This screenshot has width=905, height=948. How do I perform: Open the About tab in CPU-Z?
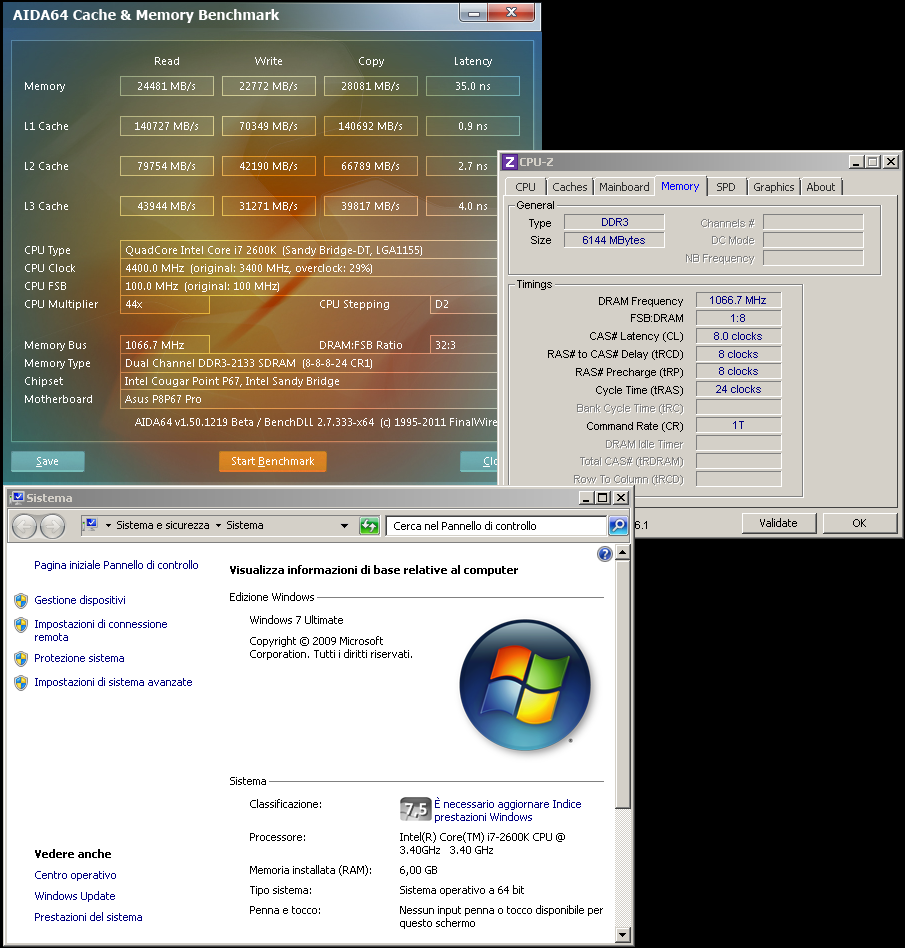click(820, 187)
